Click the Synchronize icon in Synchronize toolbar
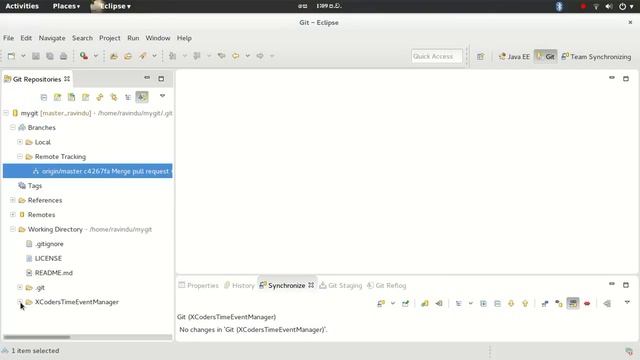640x360 pixels. pyautogui.click(x=381, y=303)
